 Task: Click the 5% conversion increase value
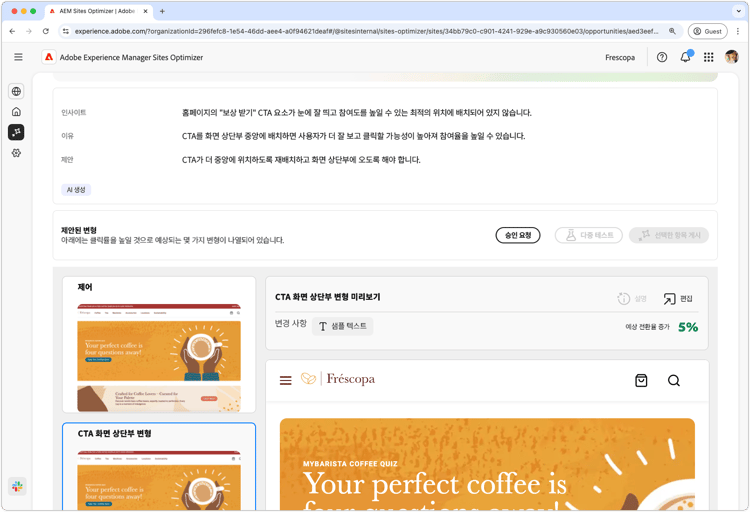coord(688,327)
